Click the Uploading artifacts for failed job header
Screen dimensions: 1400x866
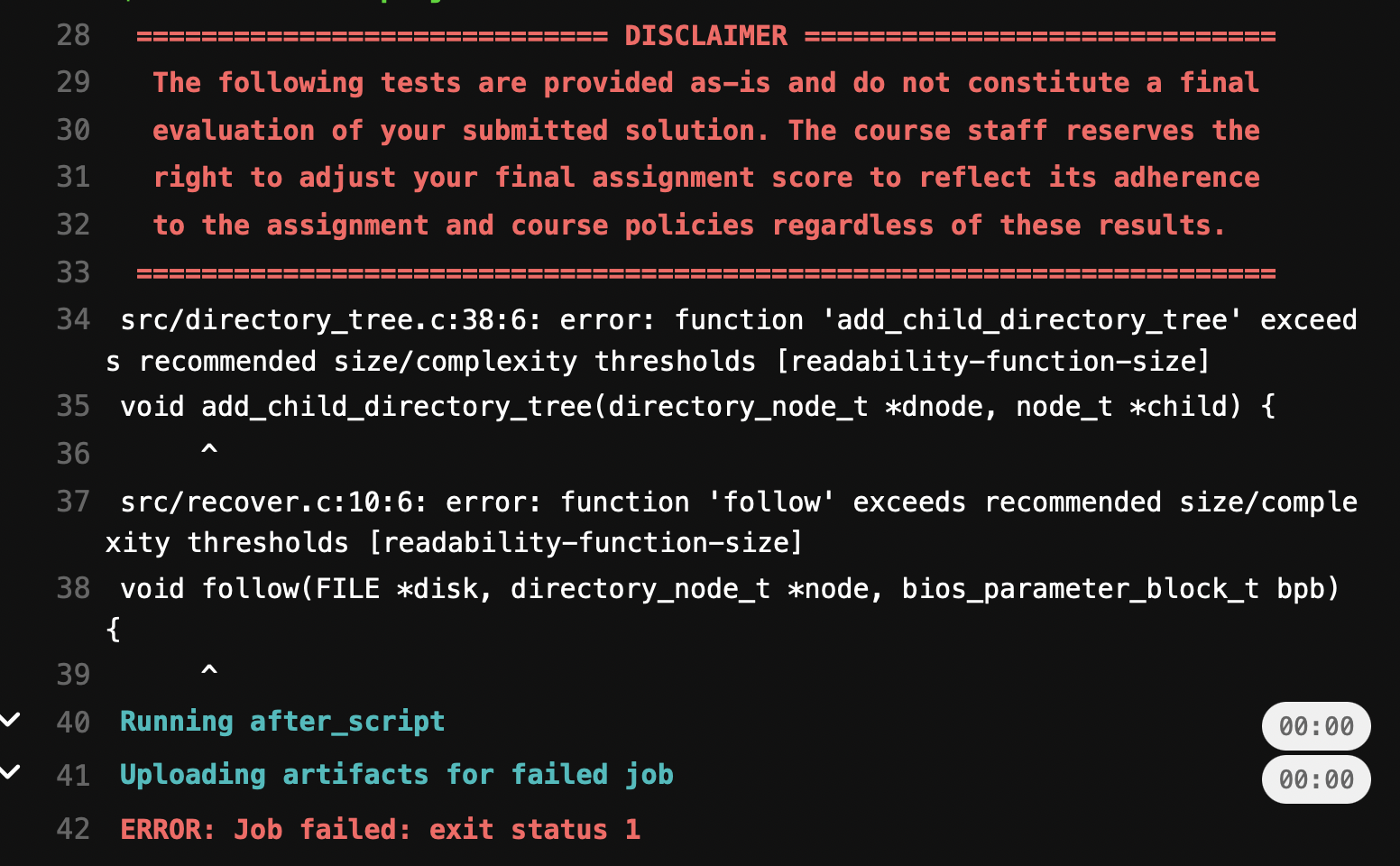click(x=396, y=775)
